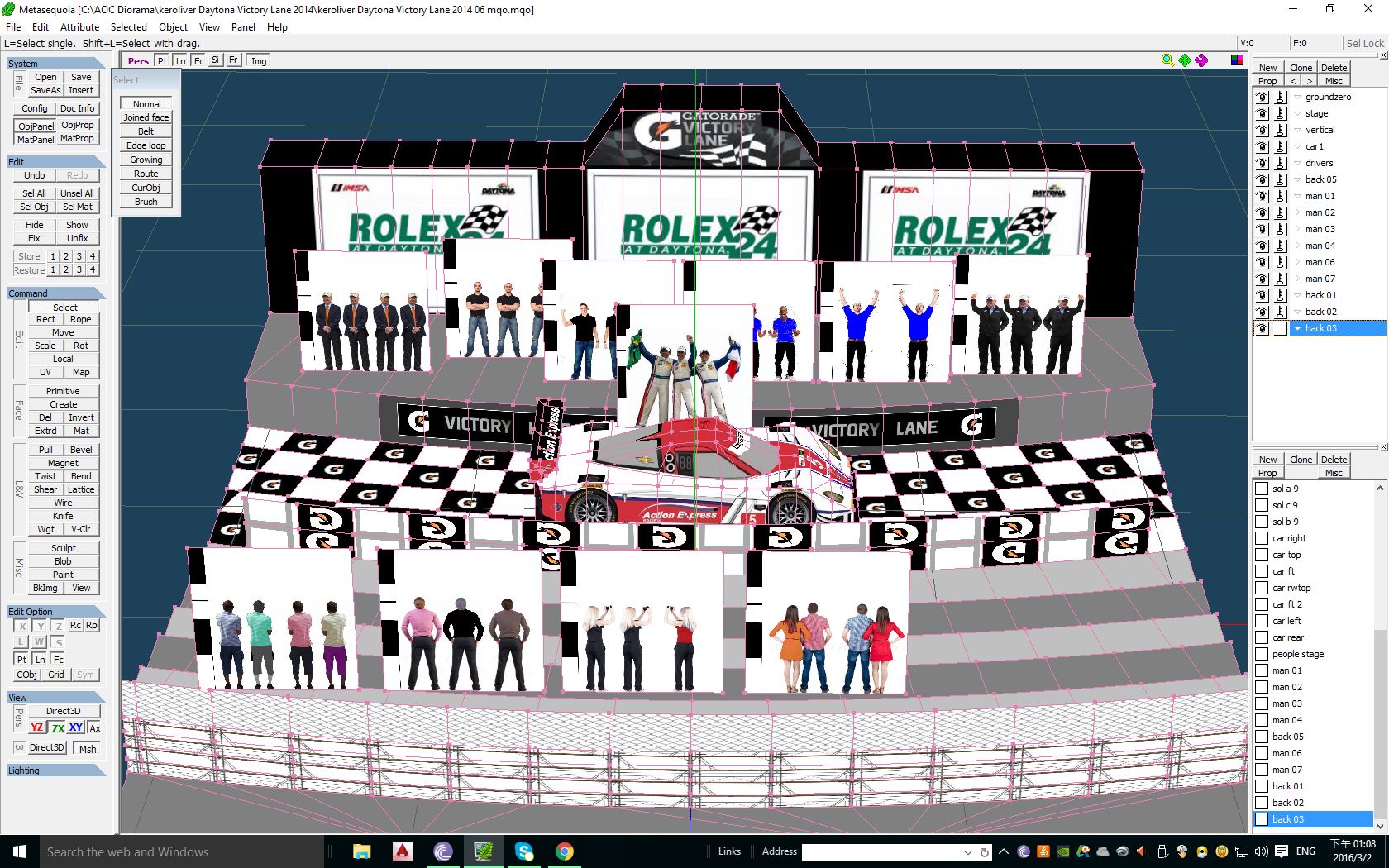This screenshot has height=868, width=1389.
Task: Launch Google Chrome from the taskbar
Action: pyautogui.click(x=565, y=851)
